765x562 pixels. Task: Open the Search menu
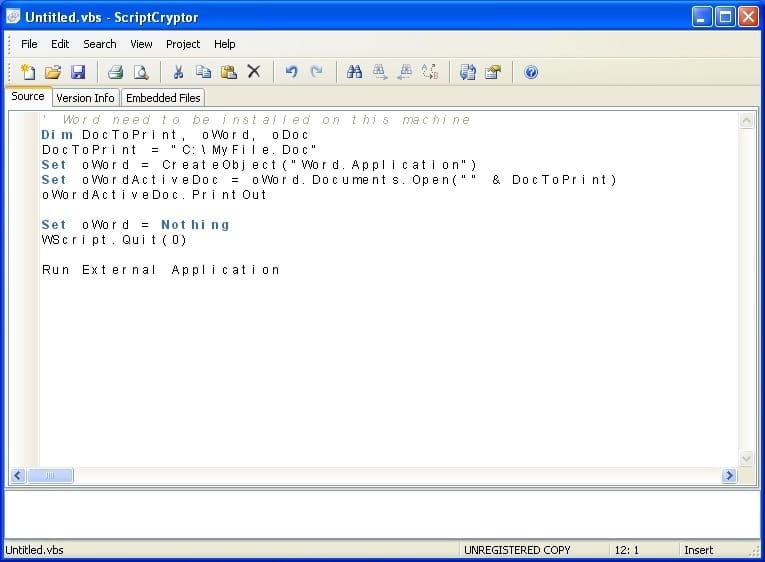[100, 44]
